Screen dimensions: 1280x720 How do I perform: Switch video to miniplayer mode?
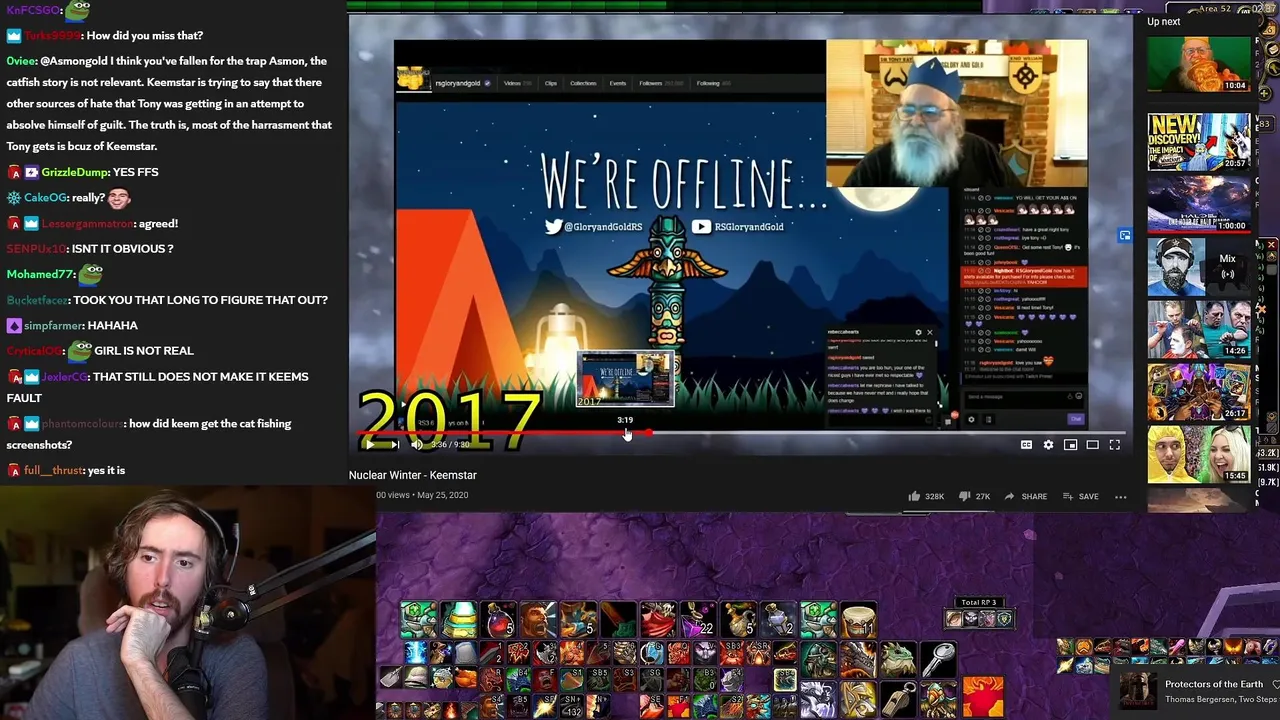(x=1070, y=444)
